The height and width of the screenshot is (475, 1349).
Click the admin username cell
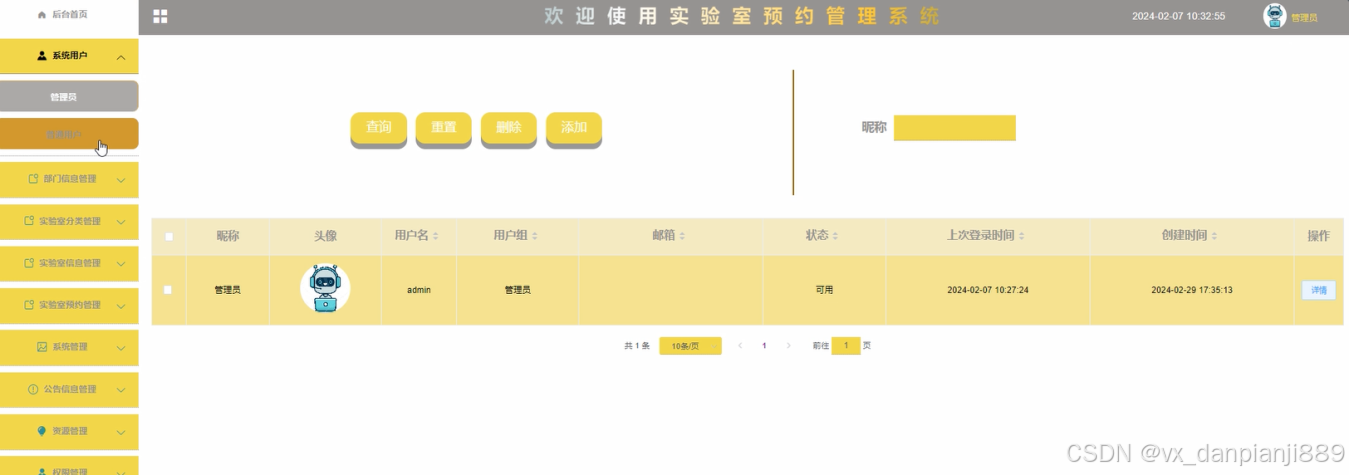tap(419, 290)
